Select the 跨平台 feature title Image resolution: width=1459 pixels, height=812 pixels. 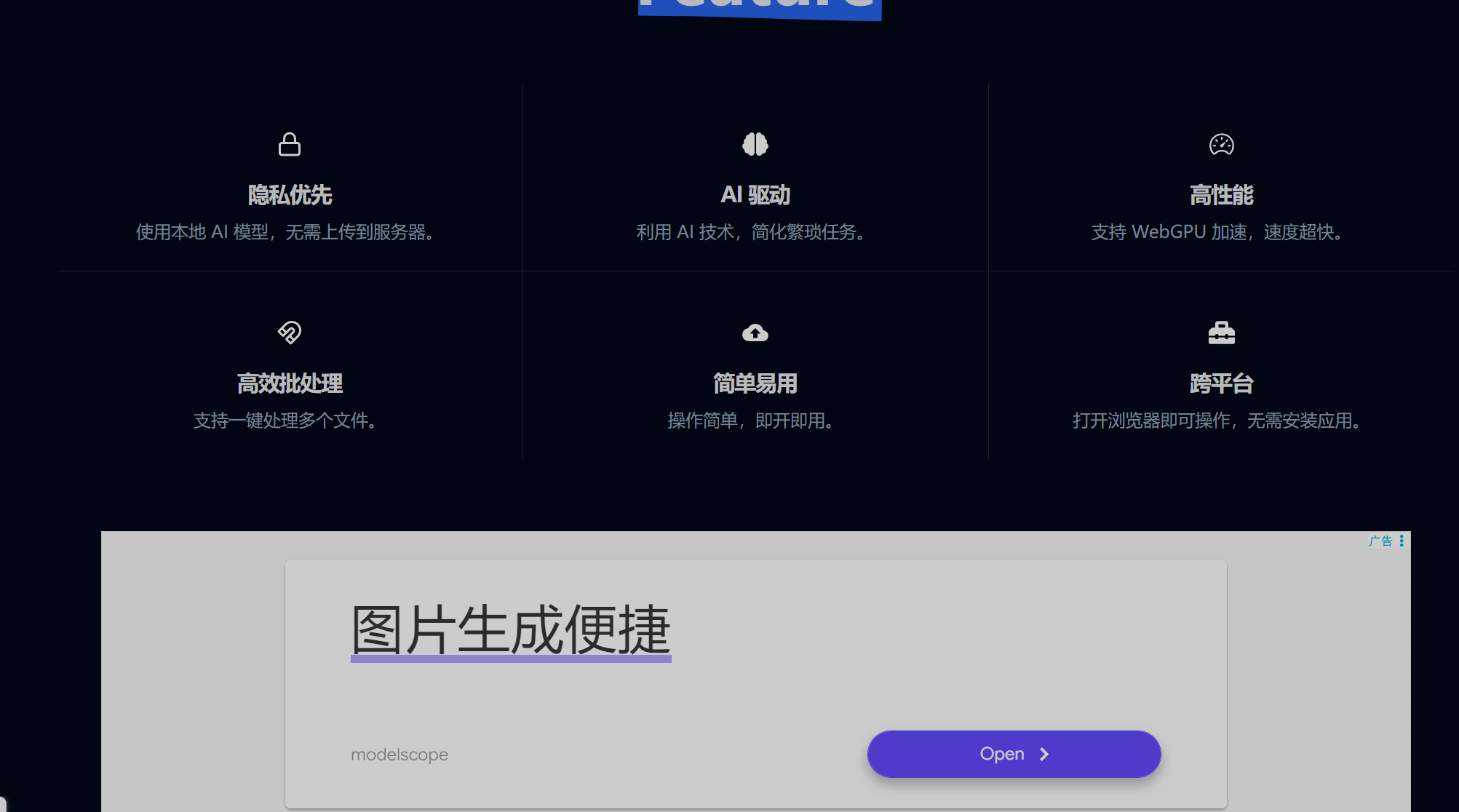1221,383
